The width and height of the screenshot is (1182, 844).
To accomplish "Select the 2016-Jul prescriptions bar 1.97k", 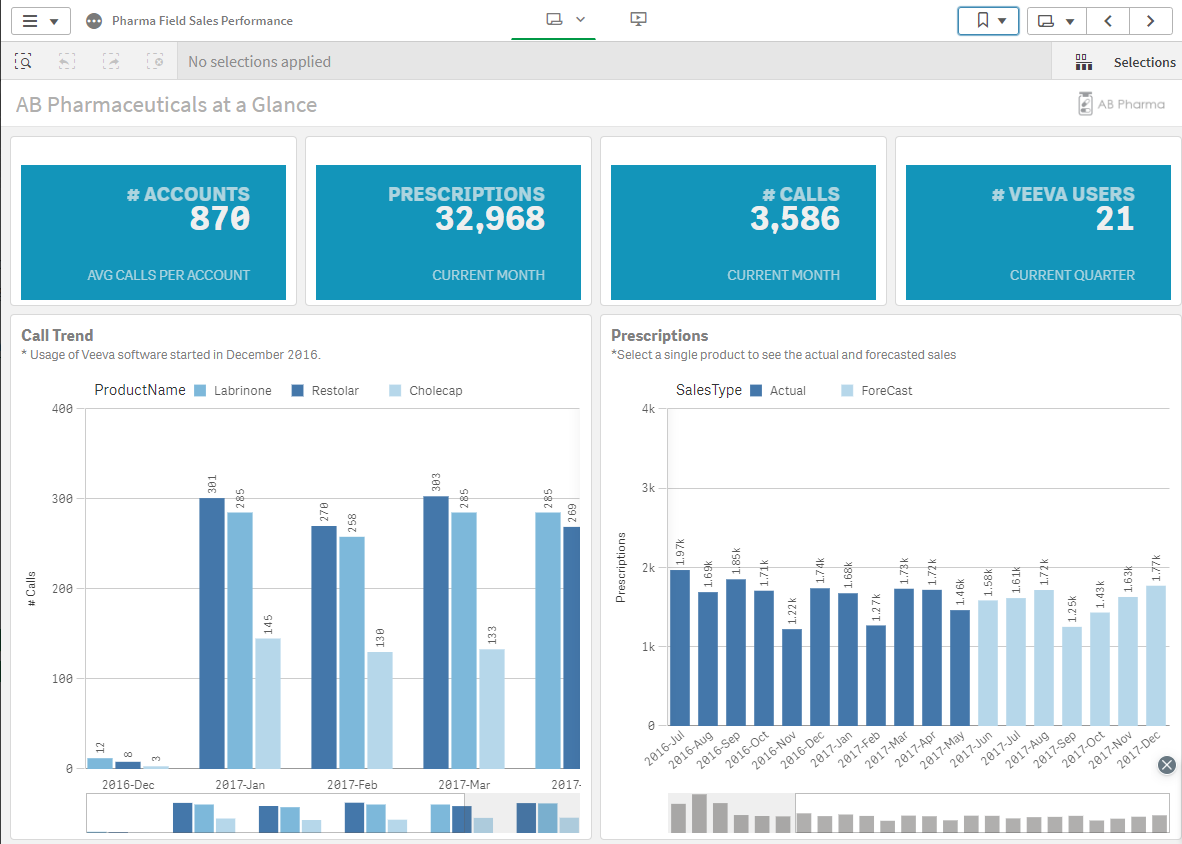I will [x=680, y=647].
